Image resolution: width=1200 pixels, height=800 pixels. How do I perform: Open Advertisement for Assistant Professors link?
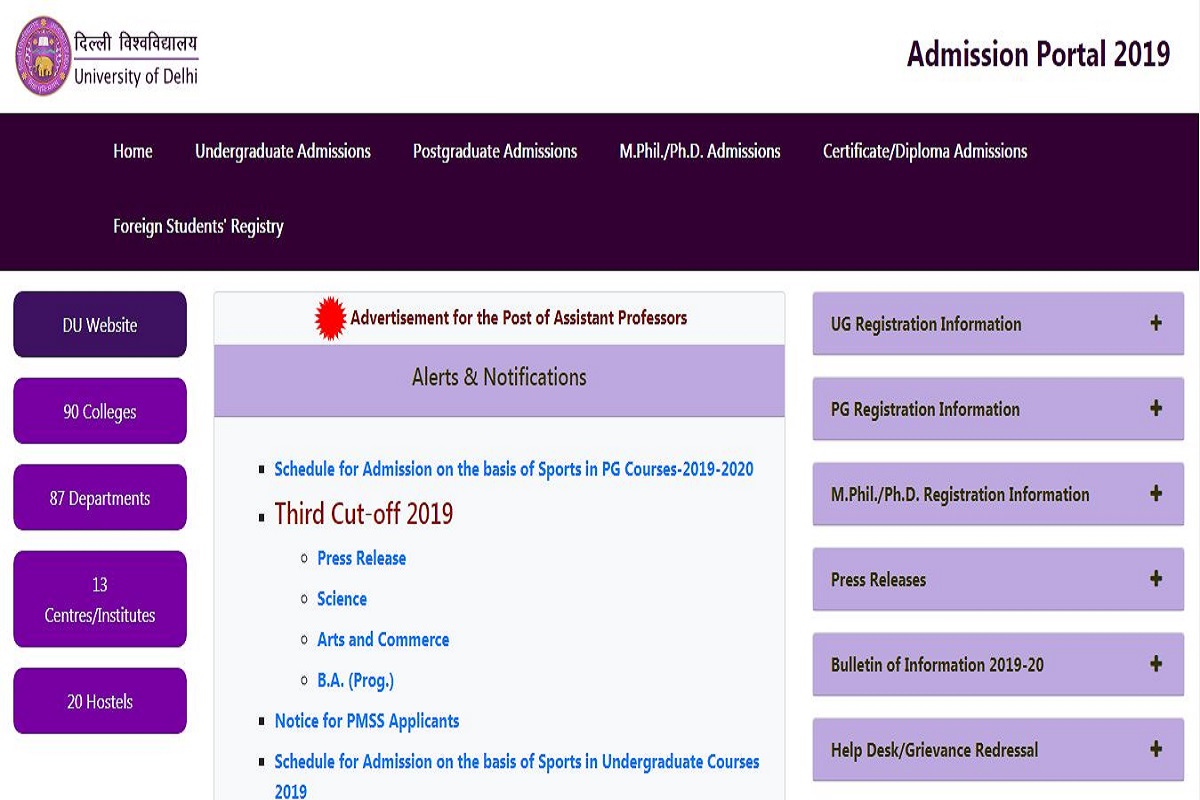[519, 318]
